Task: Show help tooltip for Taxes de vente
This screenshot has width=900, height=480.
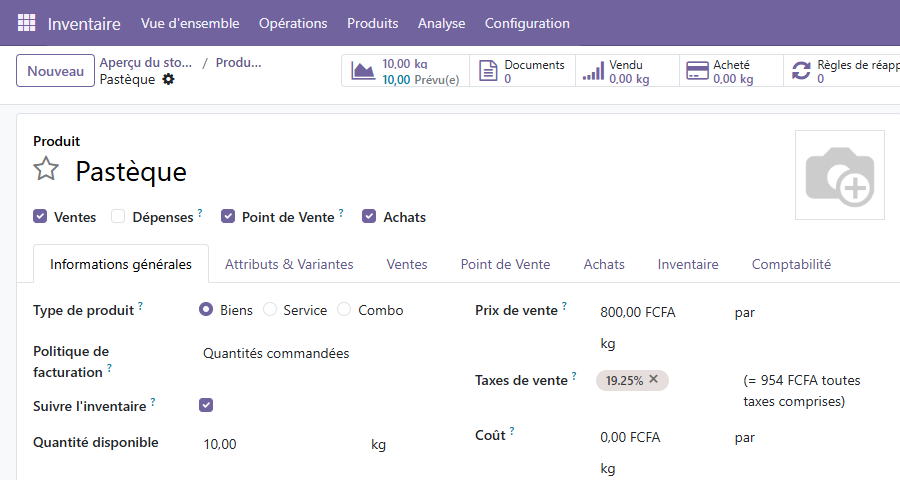Action: (574, 376)
